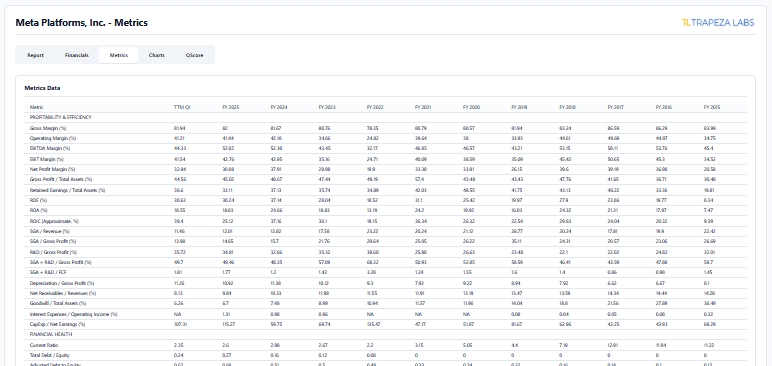The width and height of the screenshot is (772, 366).
Task: Go to the QScore tab
Action: [x=194, y=55]
